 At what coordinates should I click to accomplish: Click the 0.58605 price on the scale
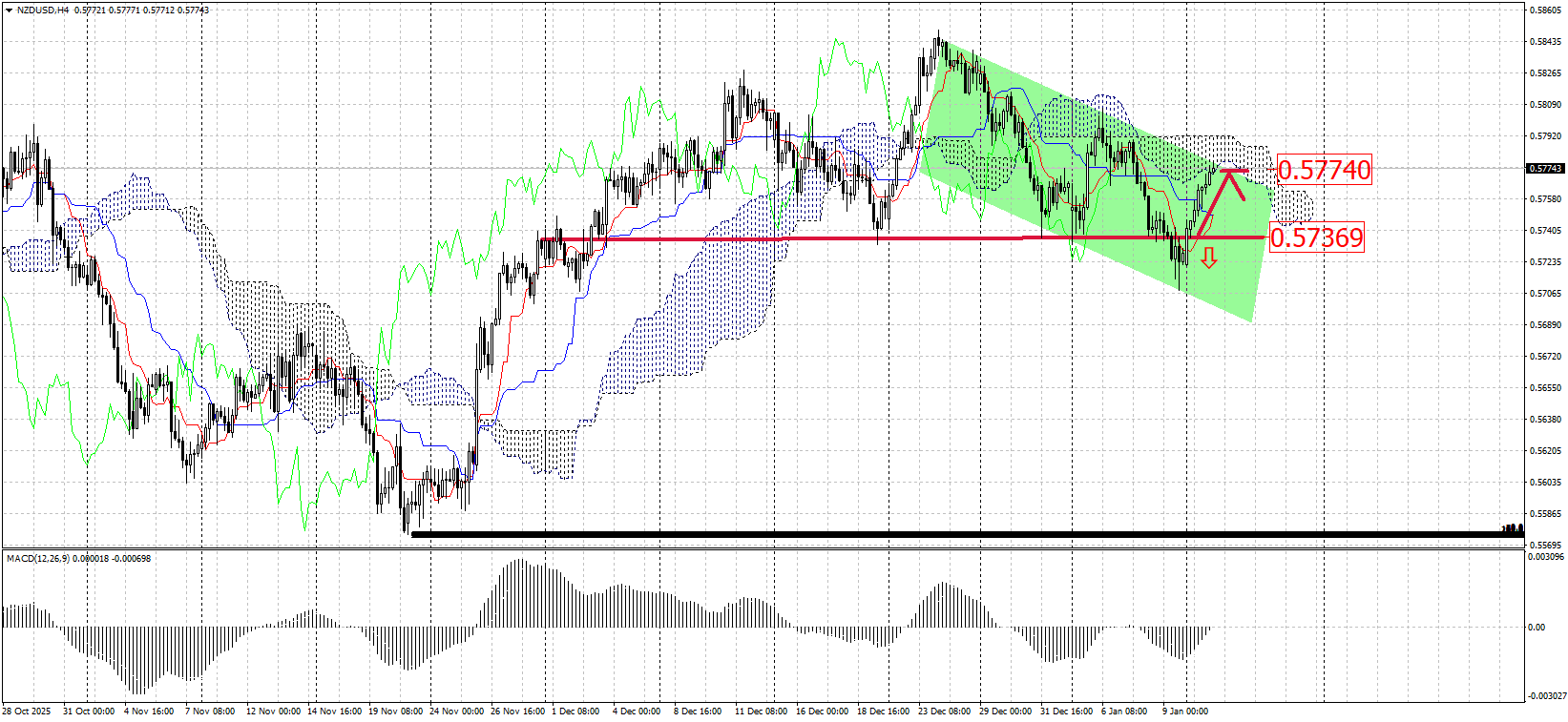[x=1546, y=10]
